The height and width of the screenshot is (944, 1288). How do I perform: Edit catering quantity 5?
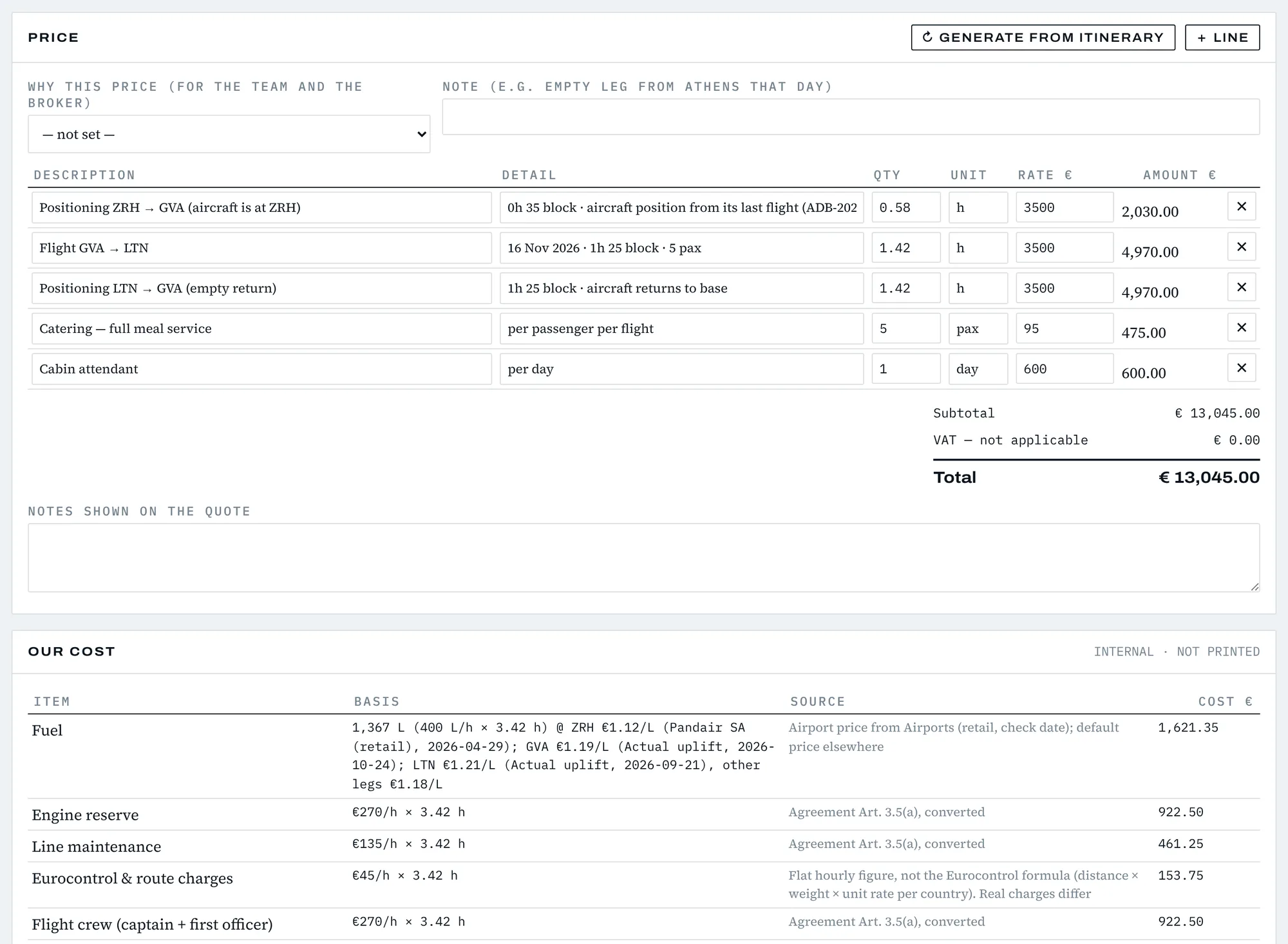point(906,328)
